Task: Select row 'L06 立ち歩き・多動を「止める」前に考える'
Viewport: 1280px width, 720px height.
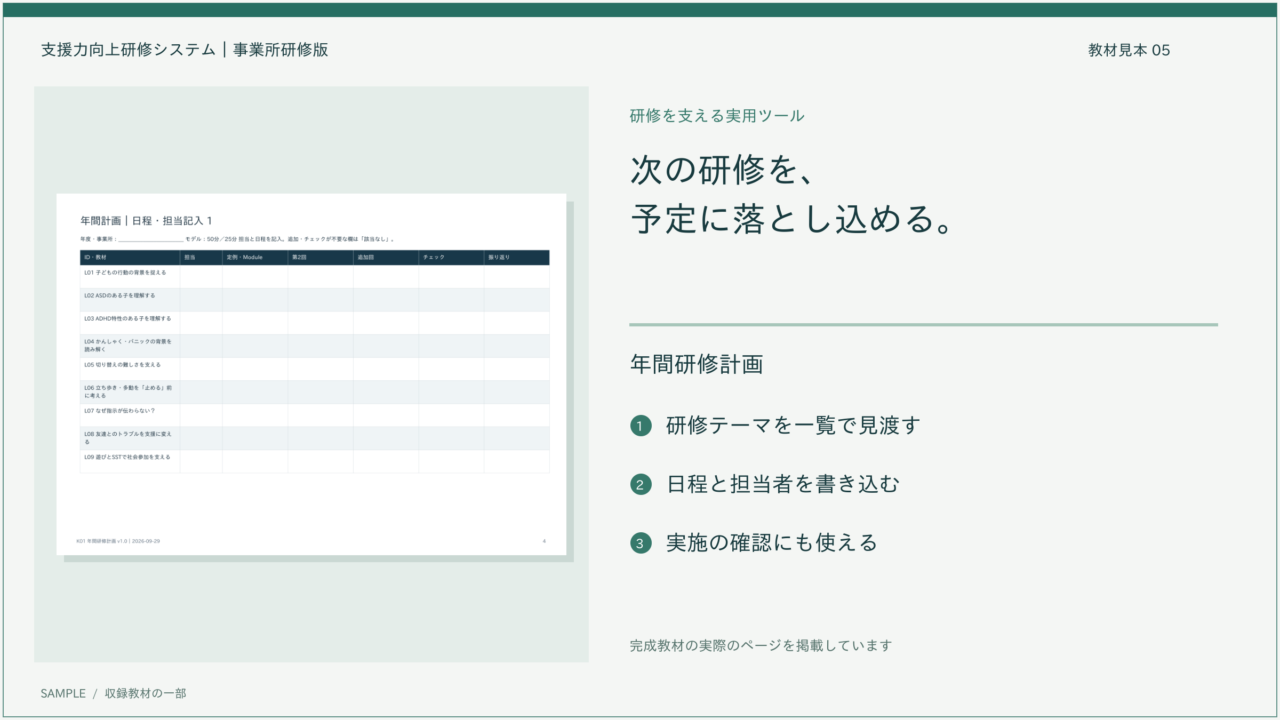Action: (315, 391)
